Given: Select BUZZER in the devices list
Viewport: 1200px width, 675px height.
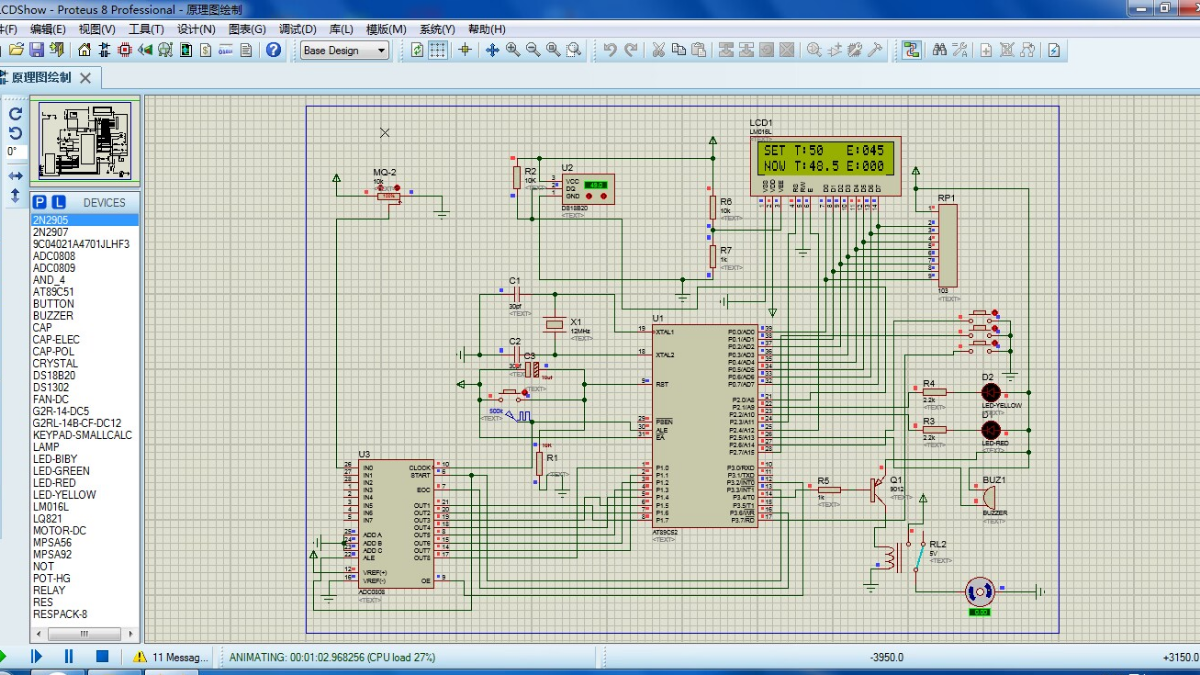Looking at the screenshot, I should pos(84,316).
